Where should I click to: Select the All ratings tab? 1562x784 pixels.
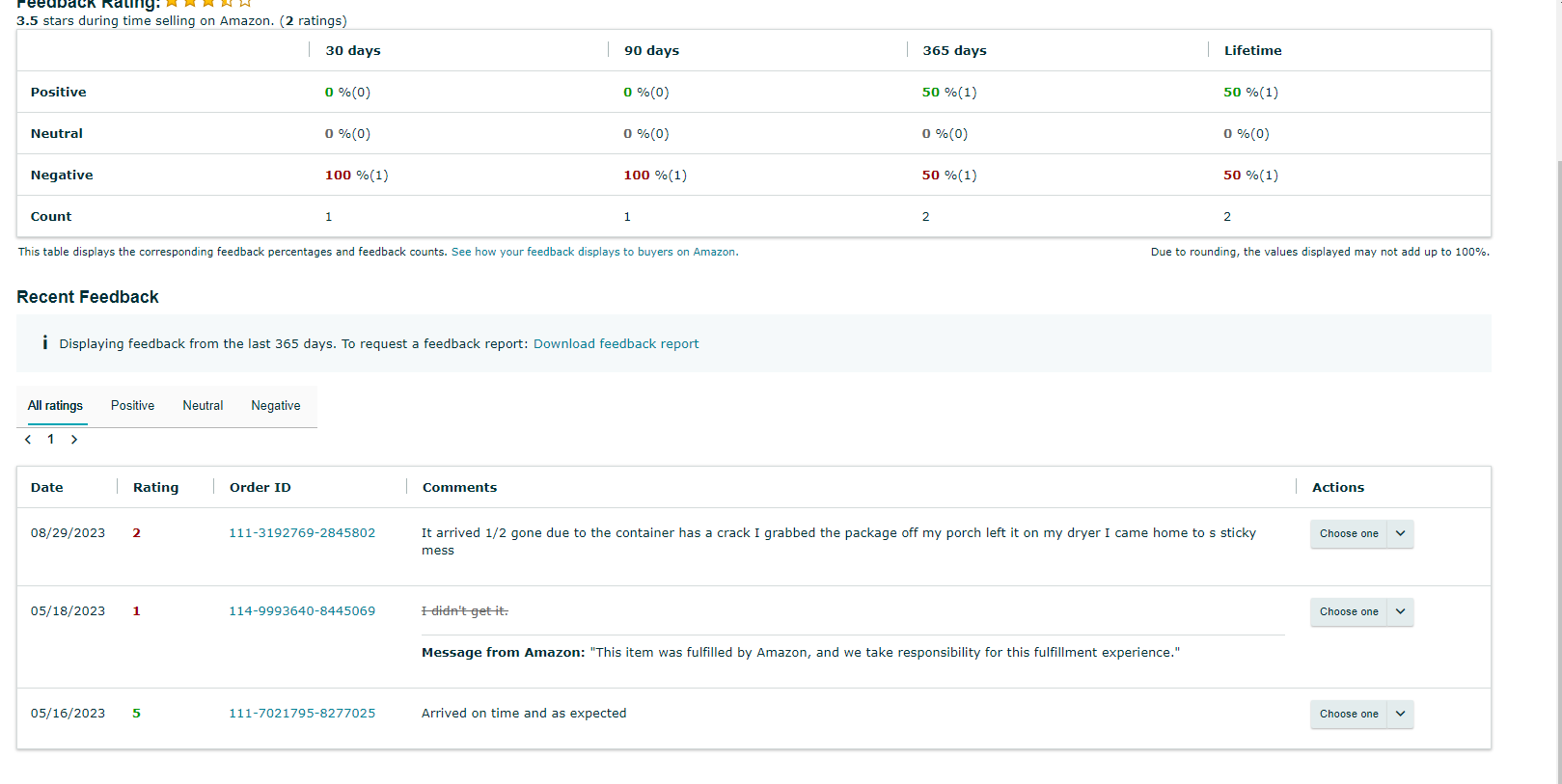55,406
